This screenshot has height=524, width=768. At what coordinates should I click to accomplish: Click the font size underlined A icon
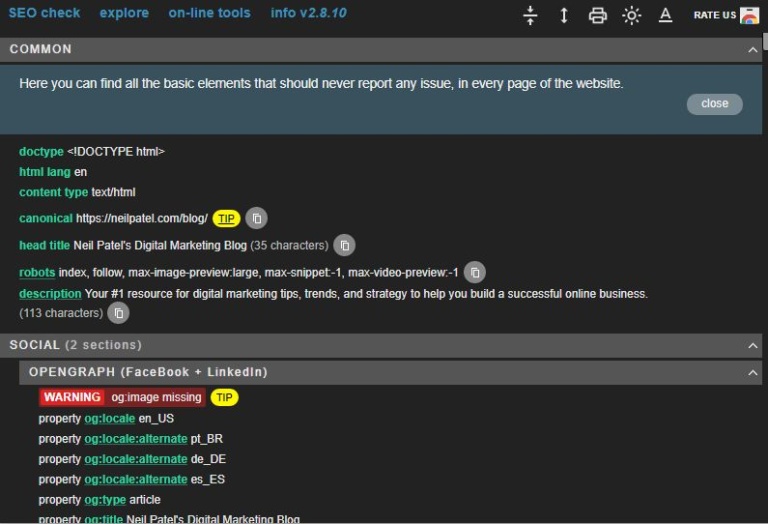point(665,15)
